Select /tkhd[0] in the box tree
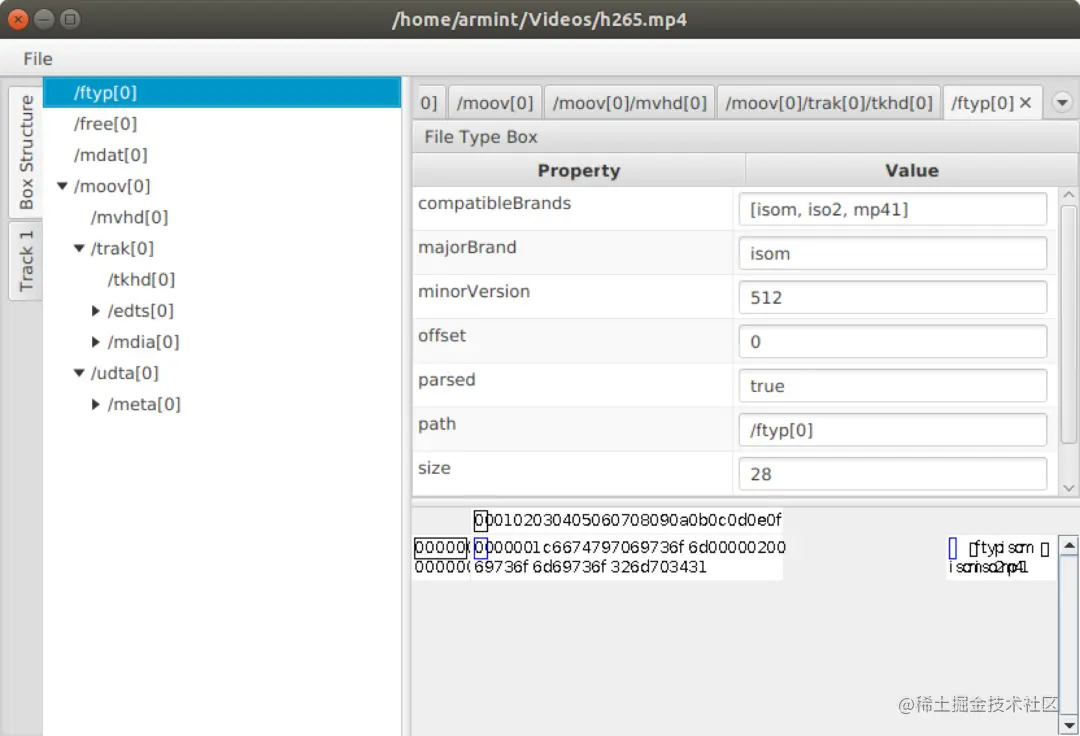 coord(141,280)
